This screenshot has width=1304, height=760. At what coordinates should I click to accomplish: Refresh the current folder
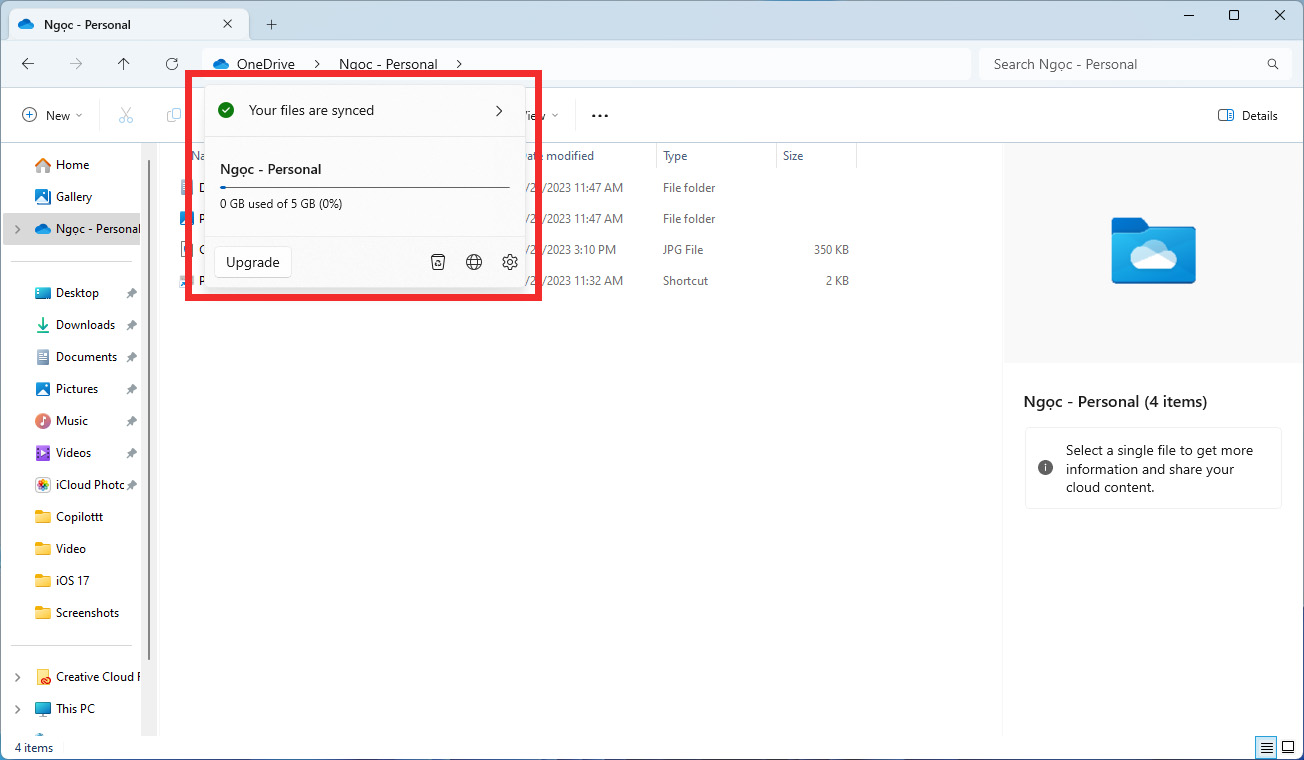172,64
